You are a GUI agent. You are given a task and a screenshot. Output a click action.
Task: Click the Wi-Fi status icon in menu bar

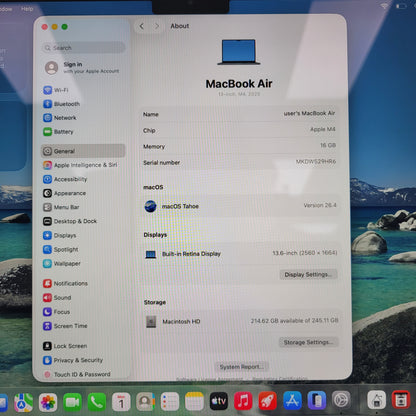point(384,6)
